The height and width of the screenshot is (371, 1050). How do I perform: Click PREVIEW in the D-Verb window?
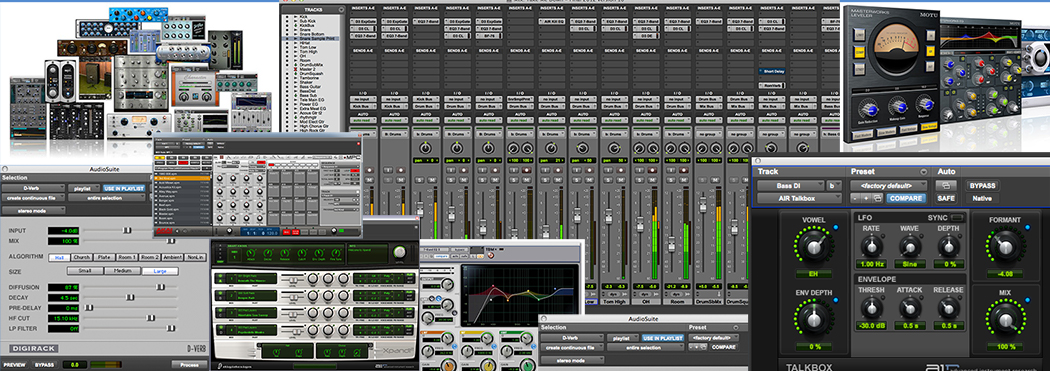15,365
